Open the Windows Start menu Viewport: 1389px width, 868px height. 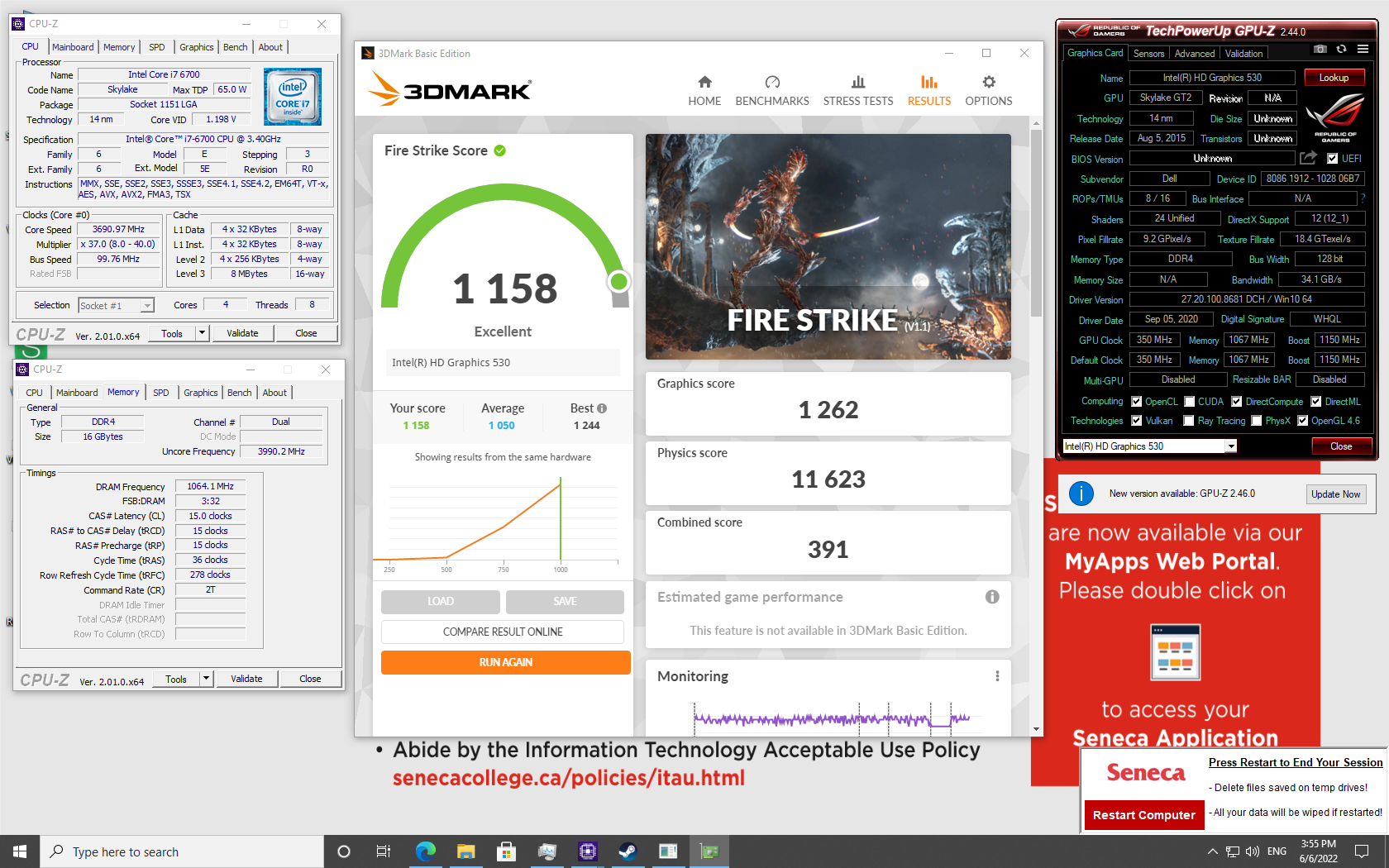[x=20, y=851]
